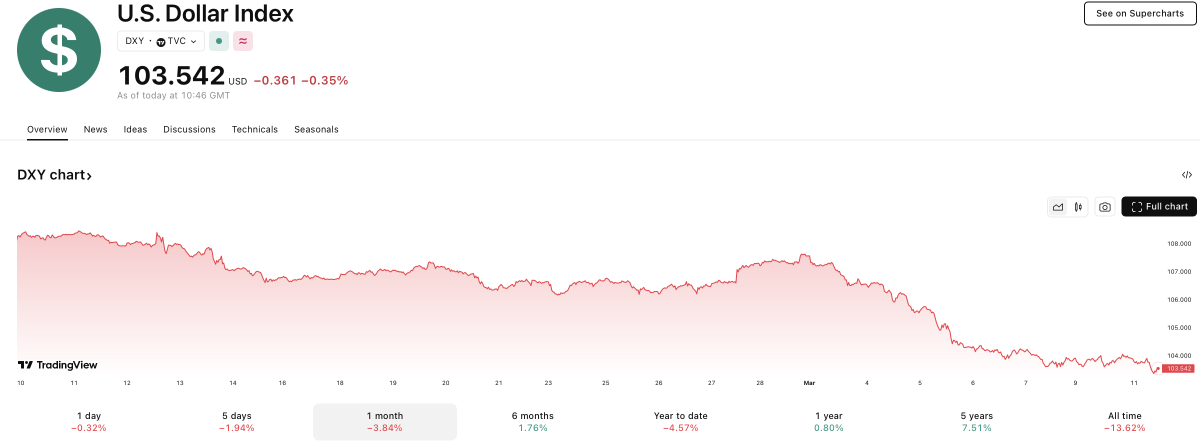Open the embed code icon
The height and width of the screenshot is (446, 1200).
click(1186, 175)
